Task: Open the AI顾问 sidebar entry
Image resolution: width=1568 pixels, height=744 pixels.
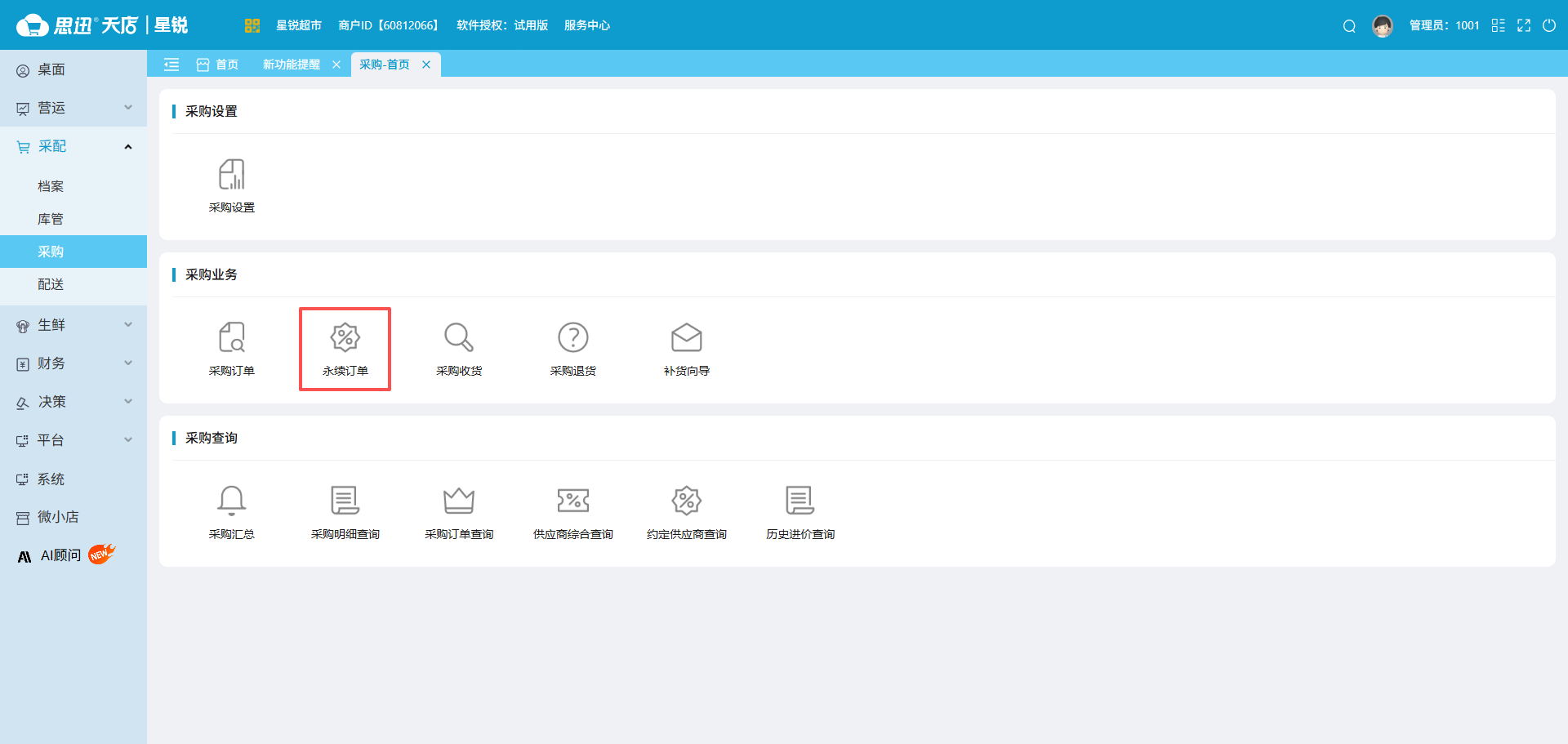Action: [61, 555]
